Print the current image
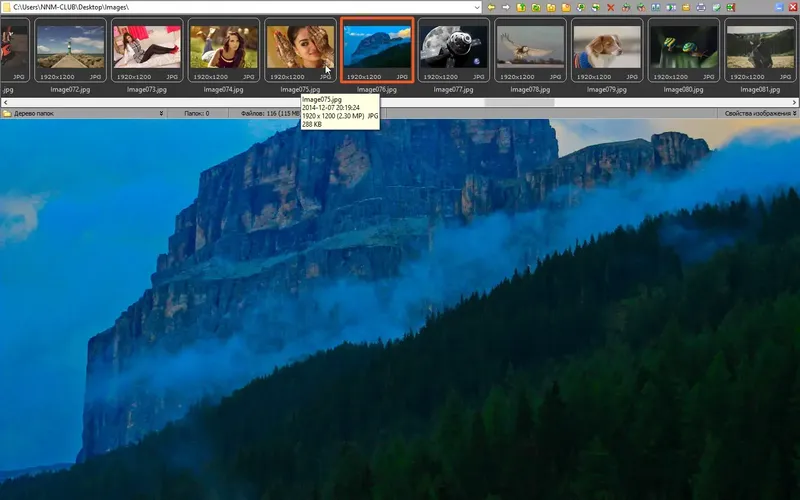 tap(701, 8)
